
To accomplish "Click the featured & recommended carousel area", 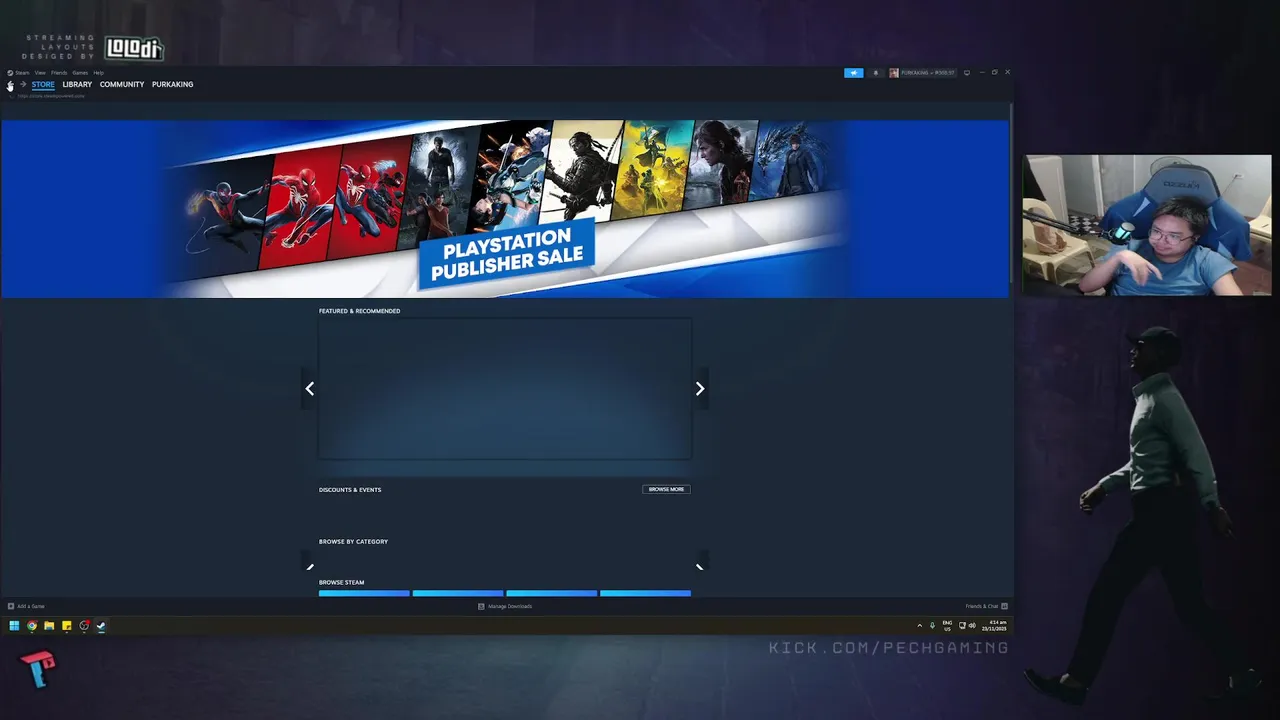I will pos(505,389).
